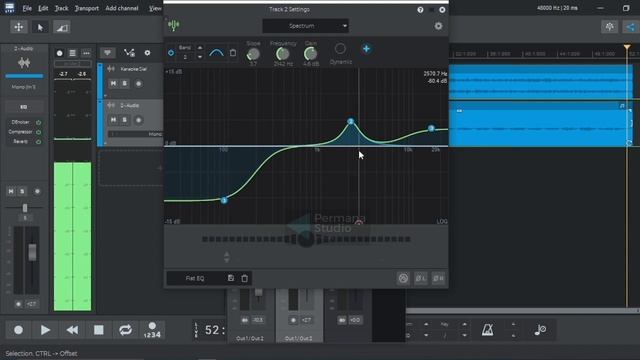
Task: Click the Gain knob
Action: [x=311, y=54]
